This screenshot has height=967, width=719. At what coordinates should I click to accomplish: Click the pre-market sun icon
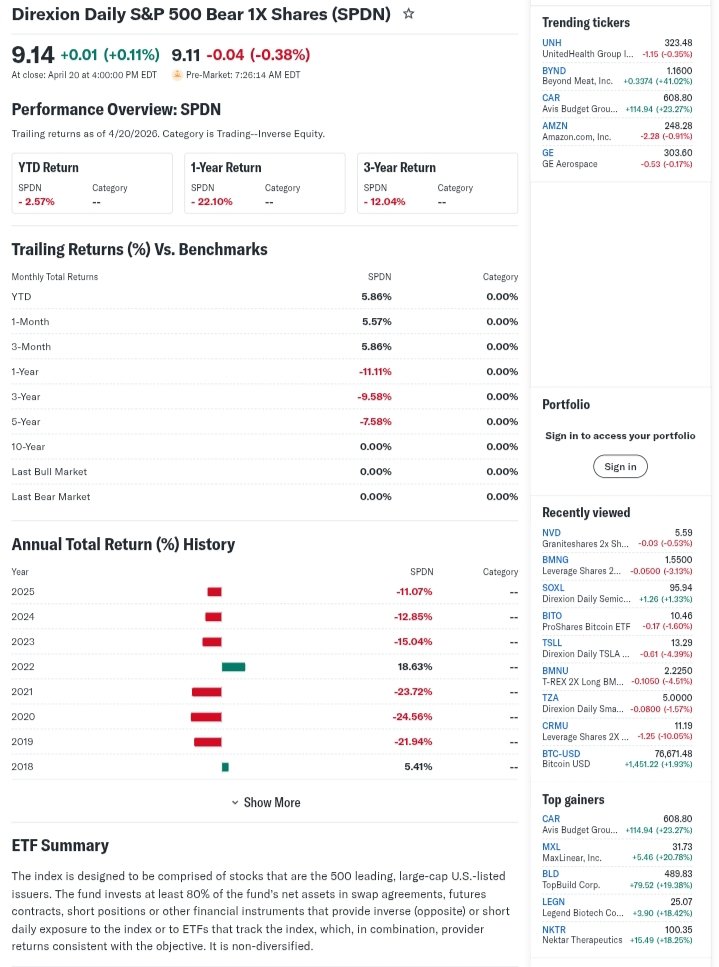pyautogui.click(x=177, y=75)
